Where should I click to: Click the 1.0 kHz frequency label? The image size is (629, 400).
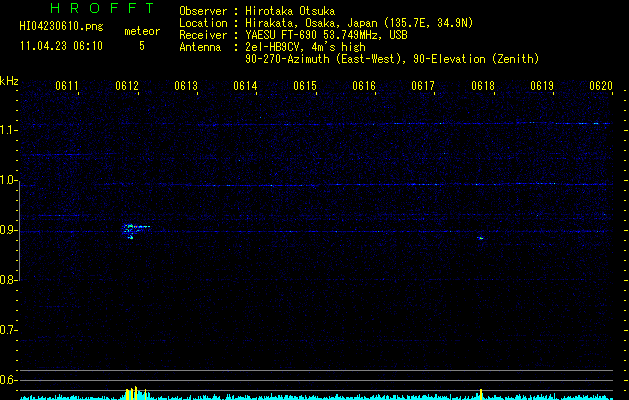[x=8, y=180]
